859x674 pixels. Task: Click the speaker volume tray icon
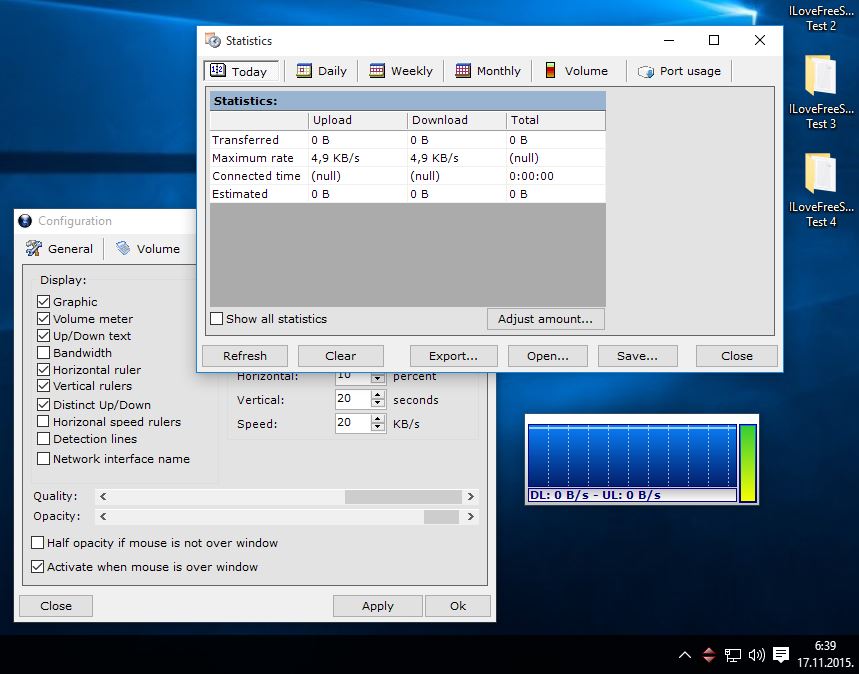tap(756, 655)
